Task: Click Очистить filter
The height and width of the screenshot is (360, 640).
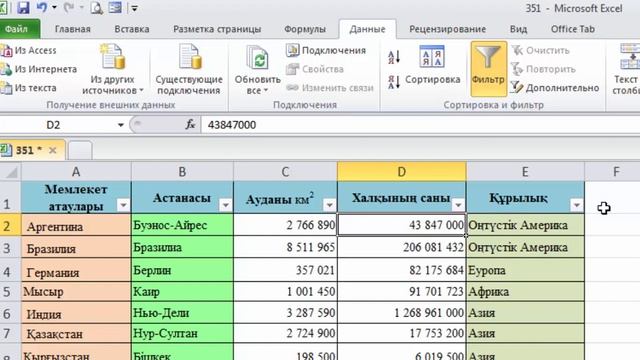Action: pyautogui.click(x=540, y=50)
